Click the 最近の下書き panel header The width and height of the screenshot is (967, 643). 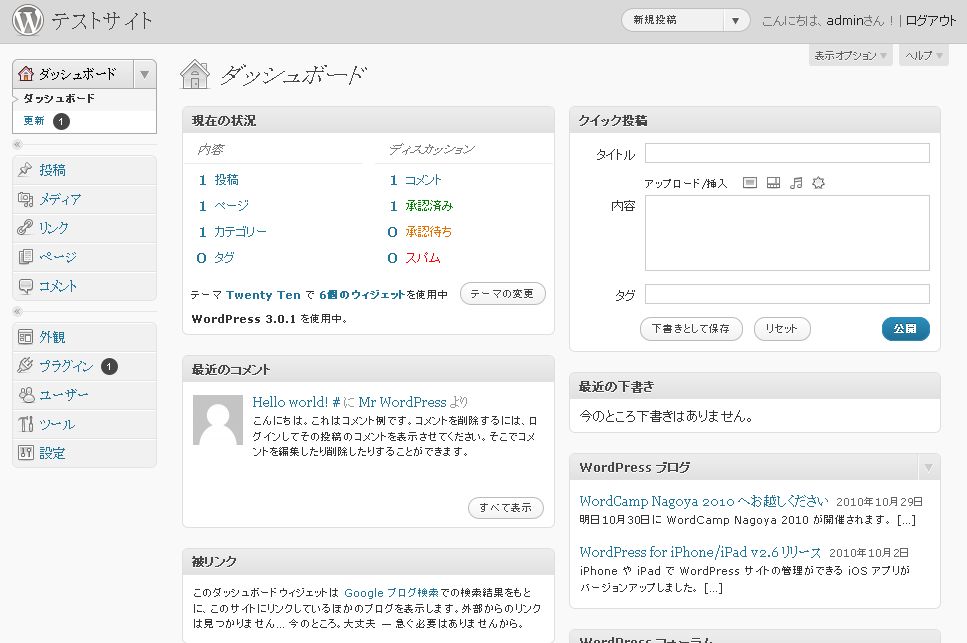click(x=755, y=387)
